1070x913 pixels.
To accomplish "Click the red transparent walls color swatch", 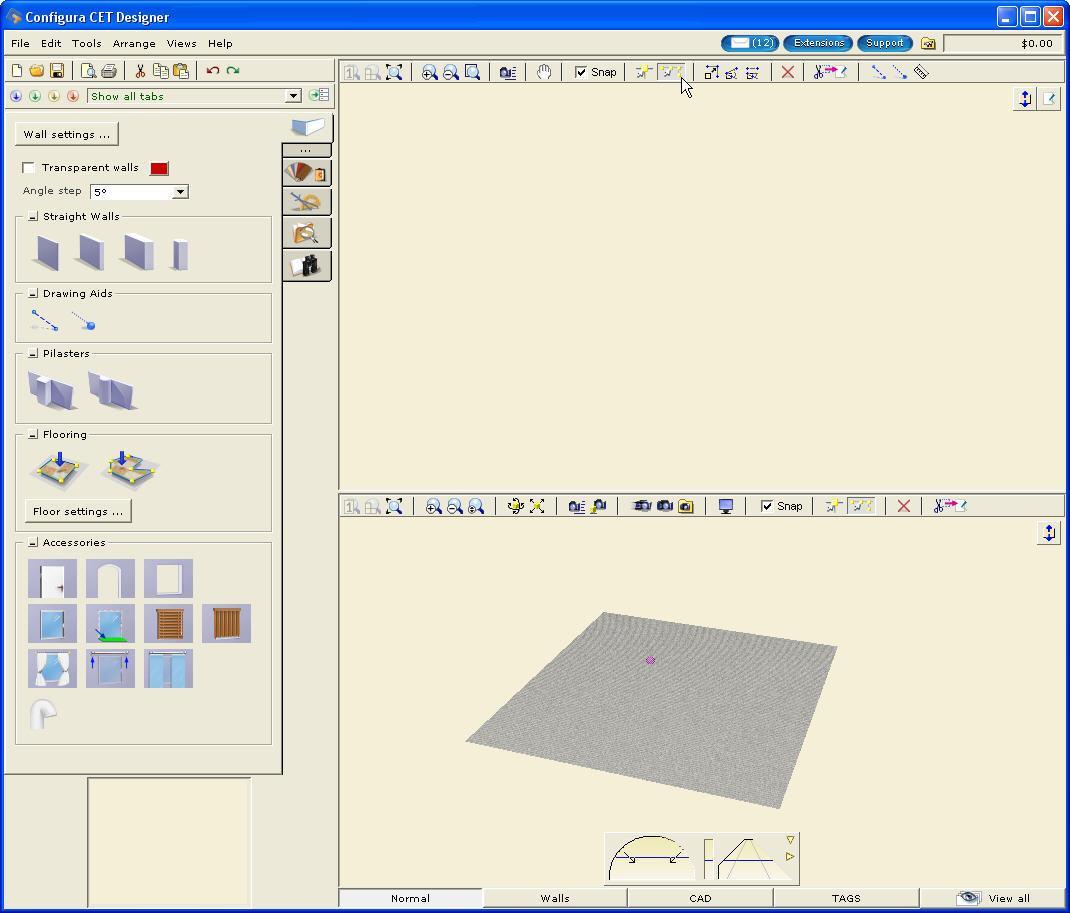I will [159, 168].
